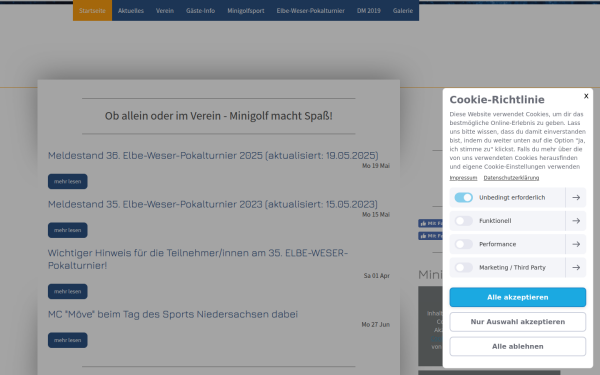Enable the Funktionell cookies switch

coord(463,221)
